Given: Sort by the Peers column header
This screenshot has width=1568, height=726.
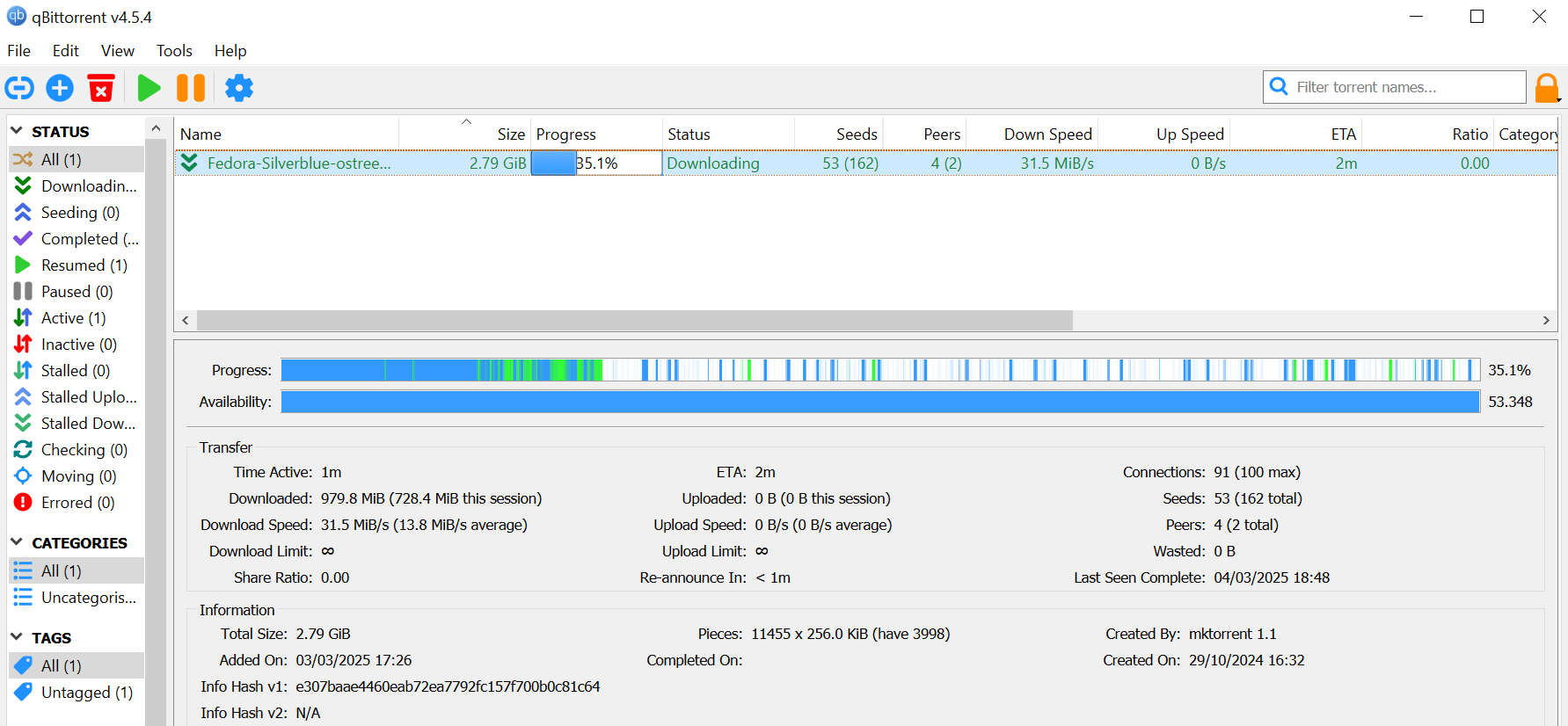Looking at the screenshot, I should tap(923, 134).
